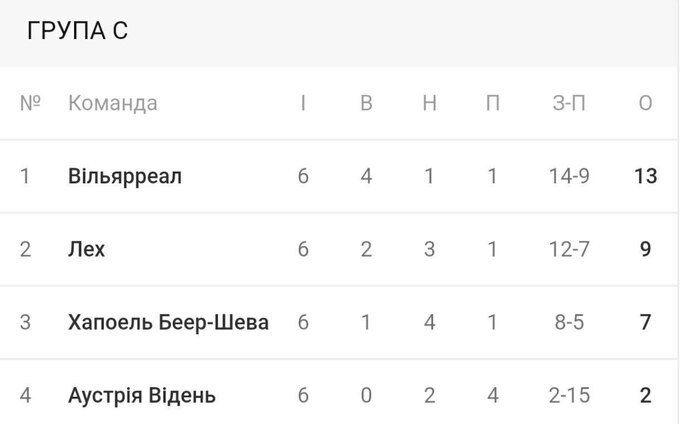Click Аустрія Відень's 2 points value

tap(645, 396)
